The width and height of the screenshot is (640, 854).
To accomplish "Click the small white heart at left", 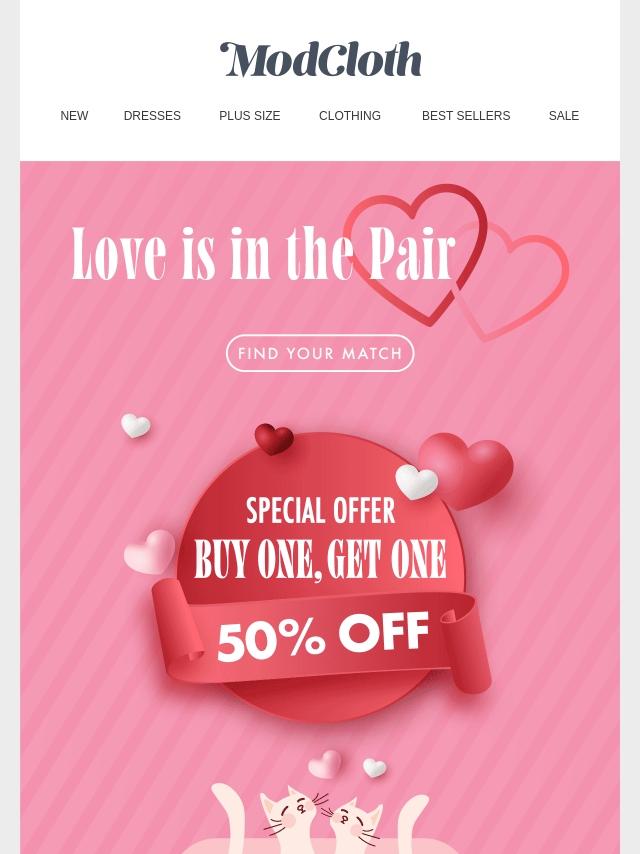I will pyautogui.click(x=135, y=425).
